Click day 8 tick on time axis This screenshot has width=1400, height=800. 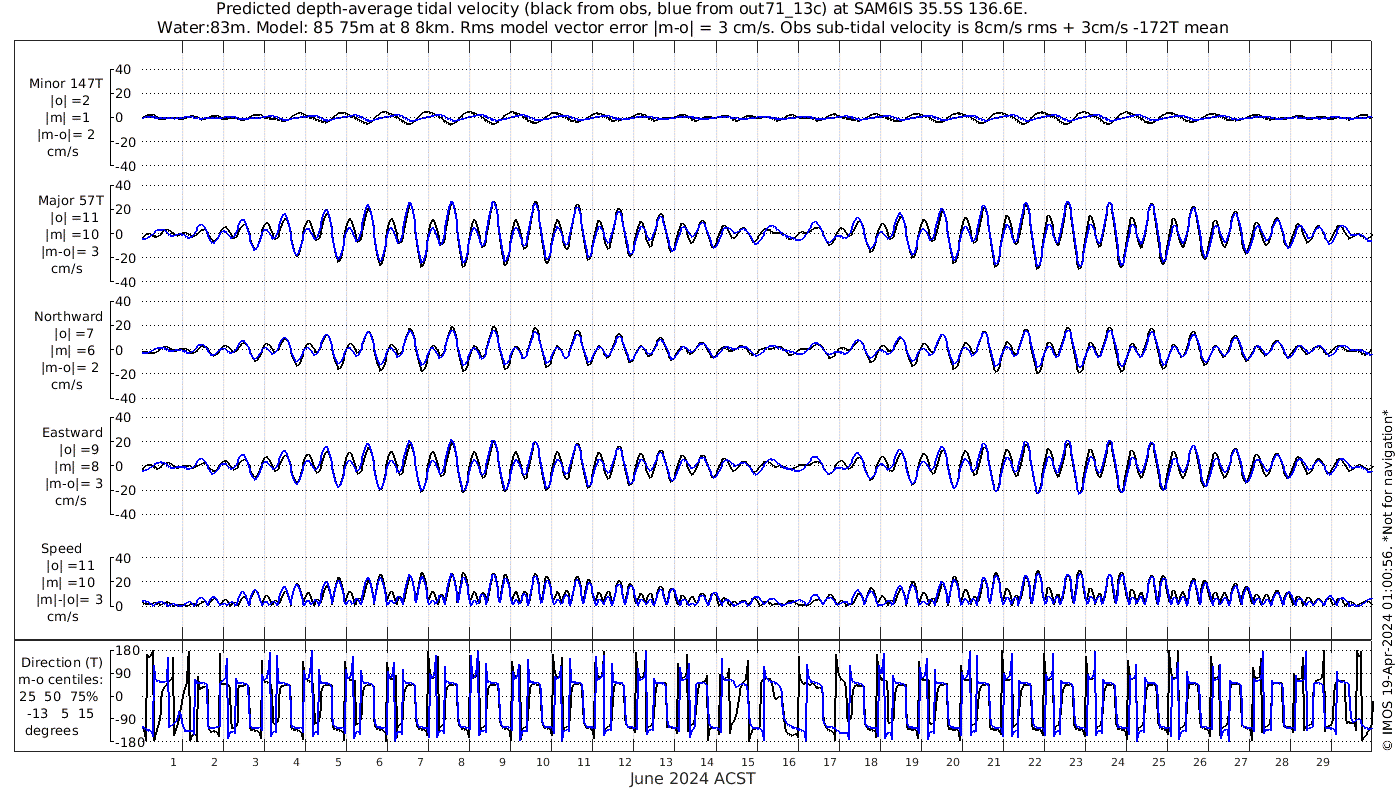coord(461,762)
